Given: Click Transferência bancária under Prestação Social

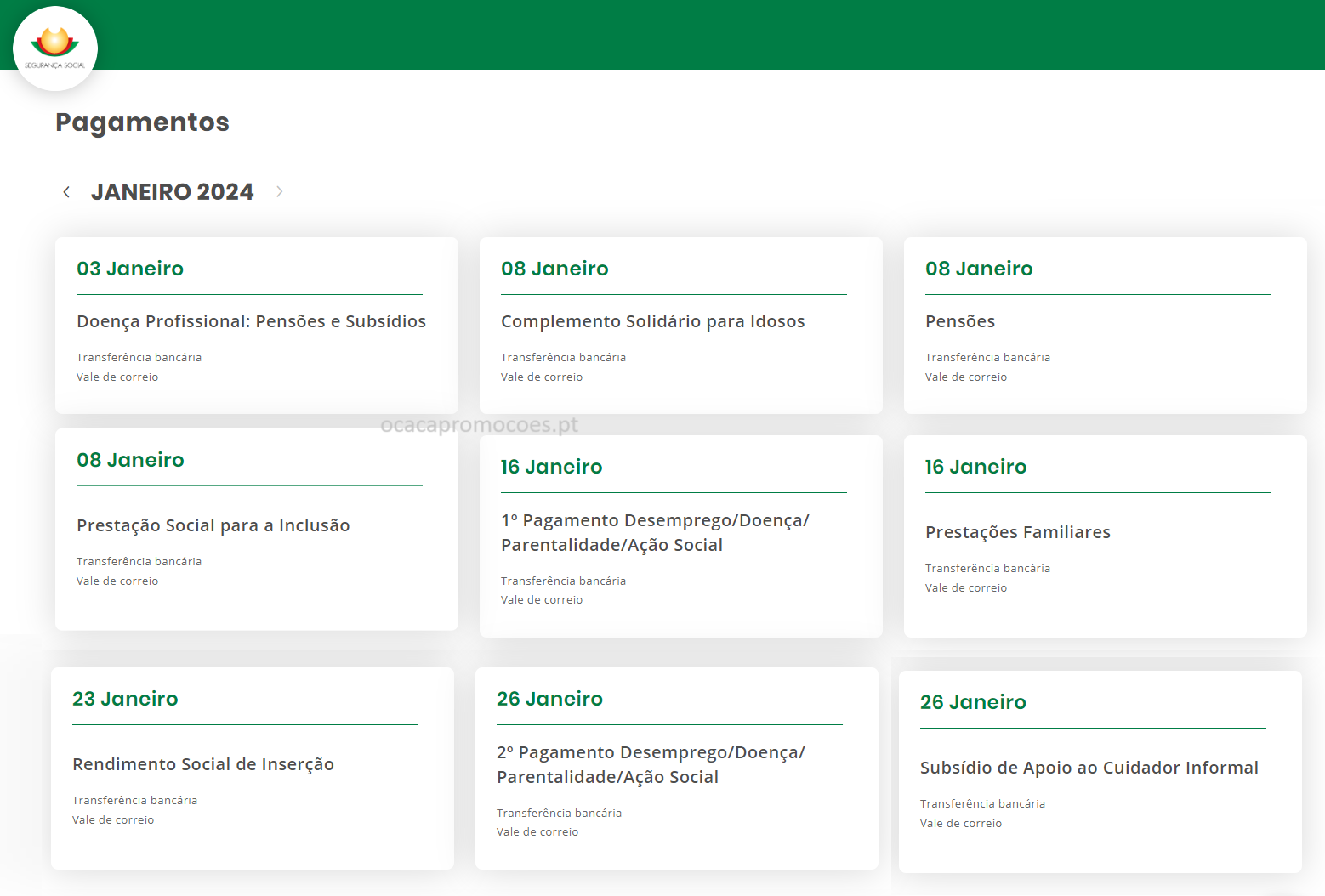Looking at the screenshot, I should click(x=139, y=562).
